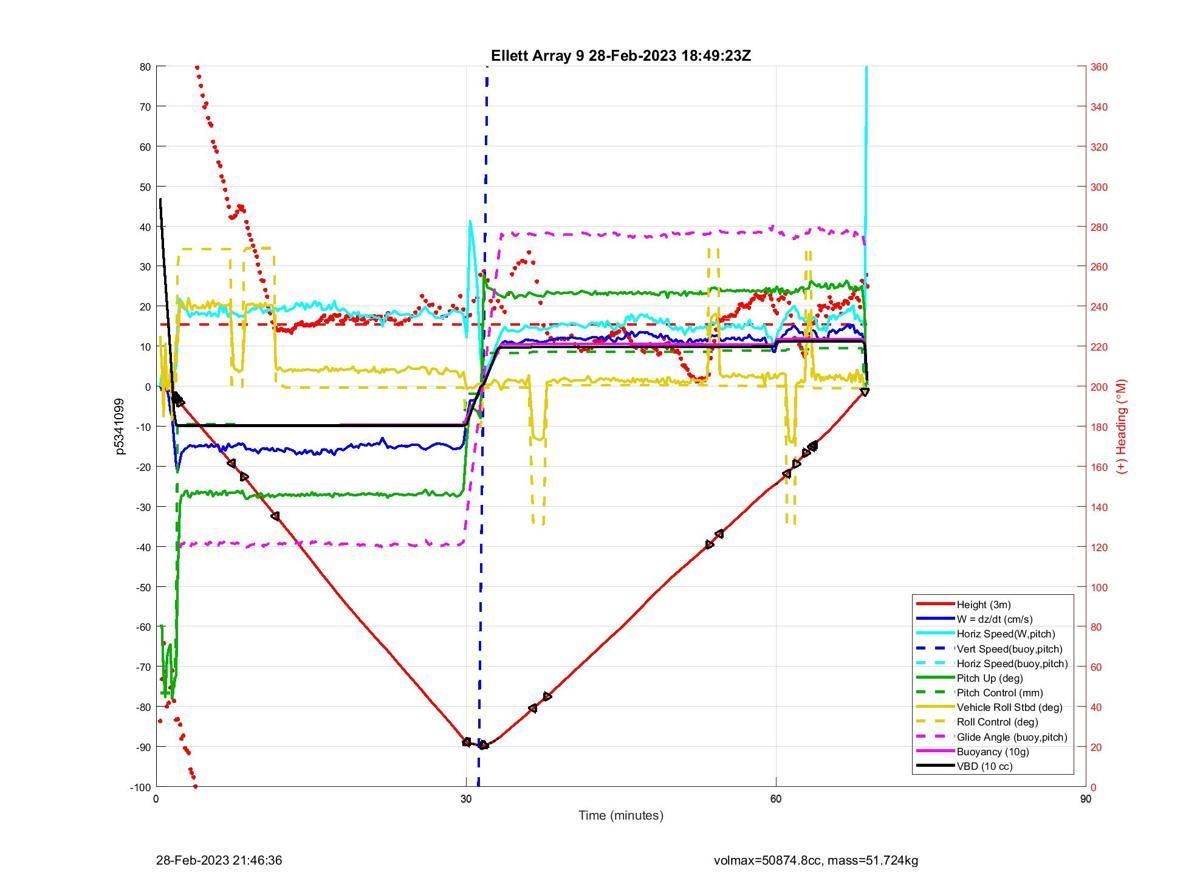Click the left axis tick label "-70"

142,667
